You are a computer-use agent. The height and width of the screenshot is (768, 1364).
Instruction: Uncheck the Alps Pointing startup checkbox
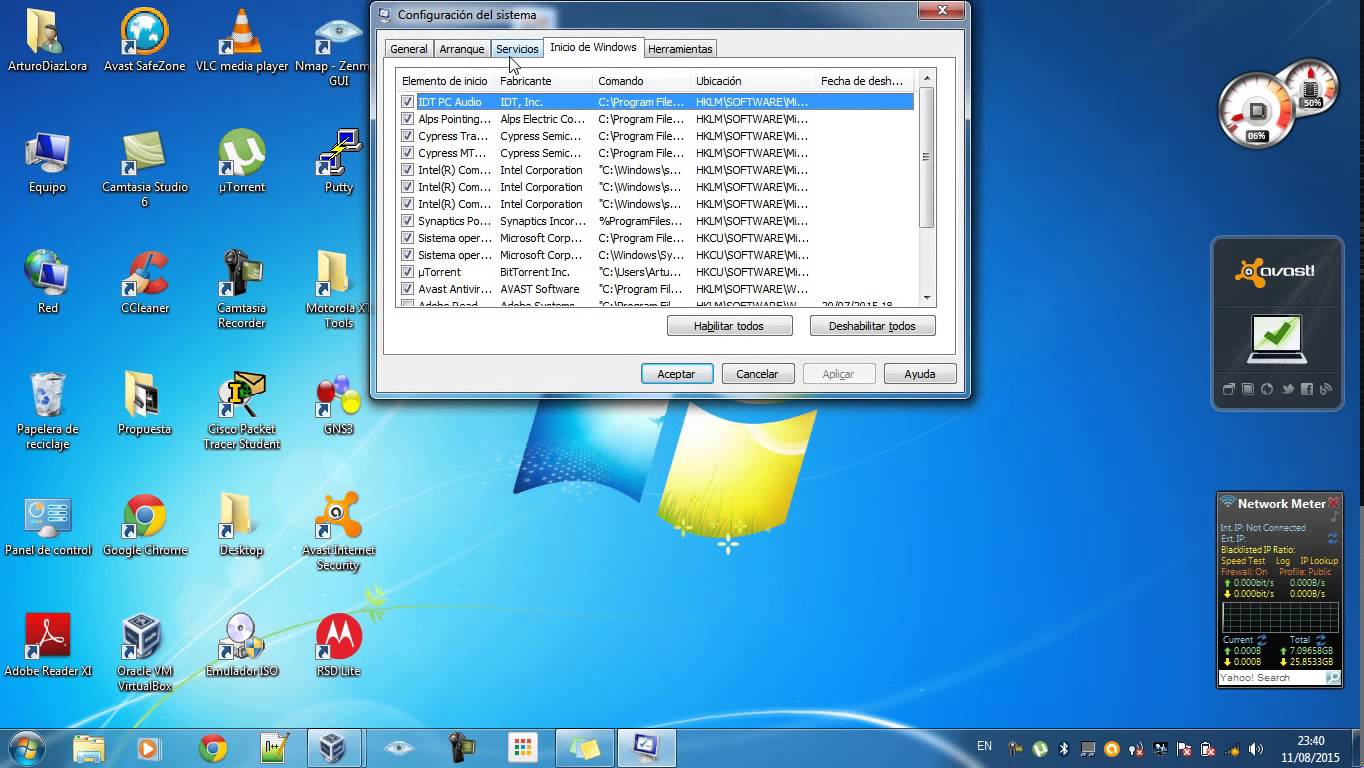pos(407,119)
